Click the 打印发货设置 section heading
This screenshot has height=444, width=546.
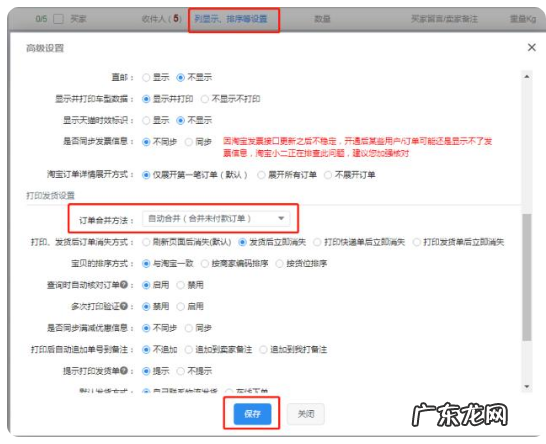(x=50, y=195)
